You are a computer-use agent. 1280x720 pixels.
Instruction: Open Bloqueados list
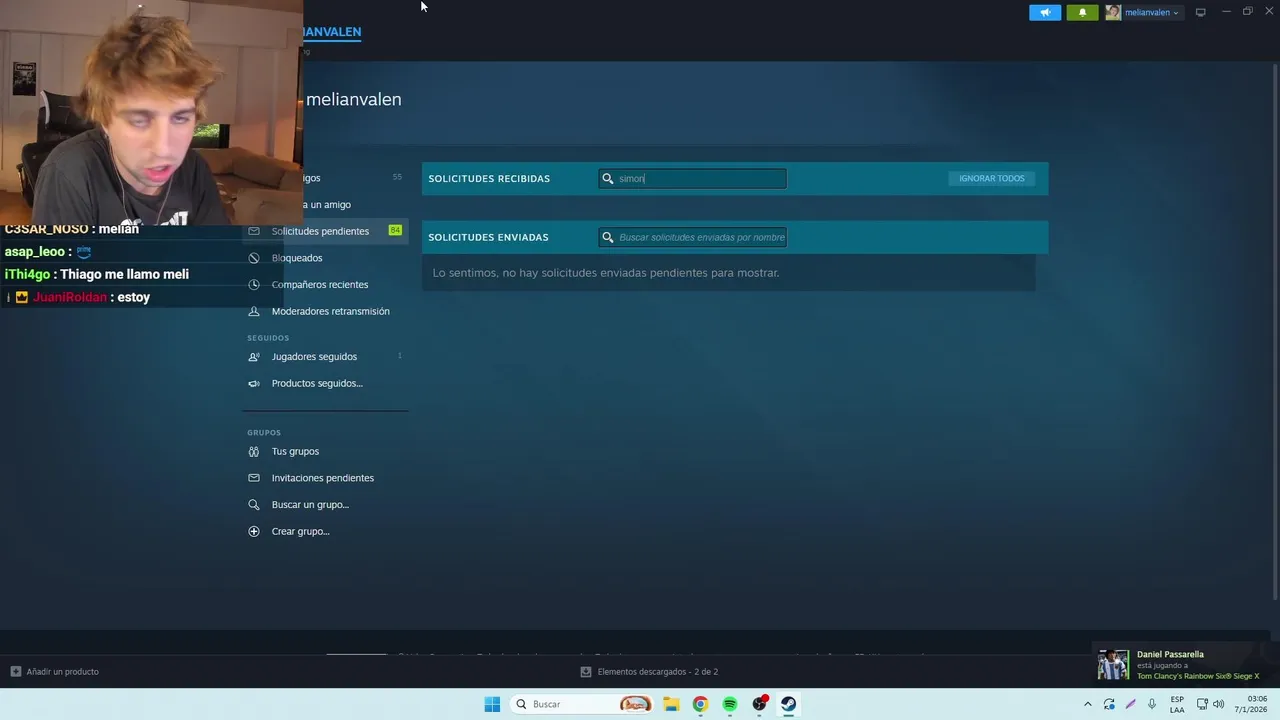tap(297, 258)
